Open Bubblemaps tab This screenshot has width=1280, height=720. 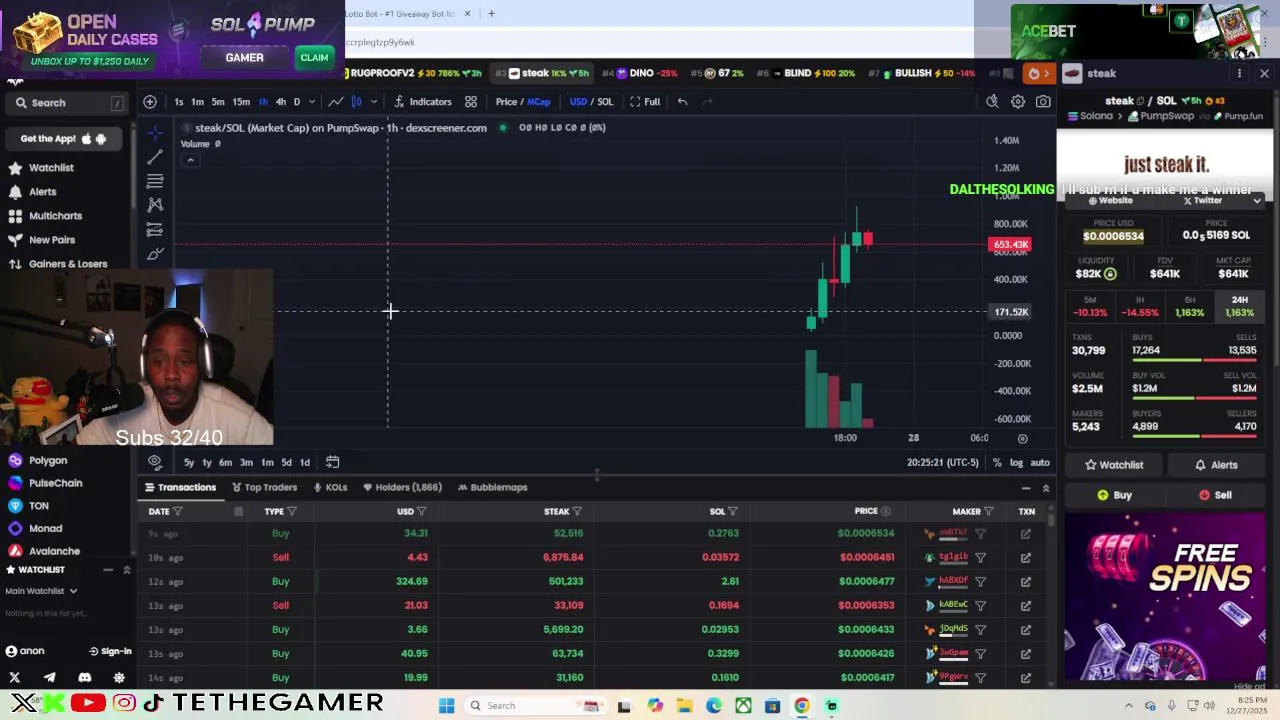[x=492, y=488]
